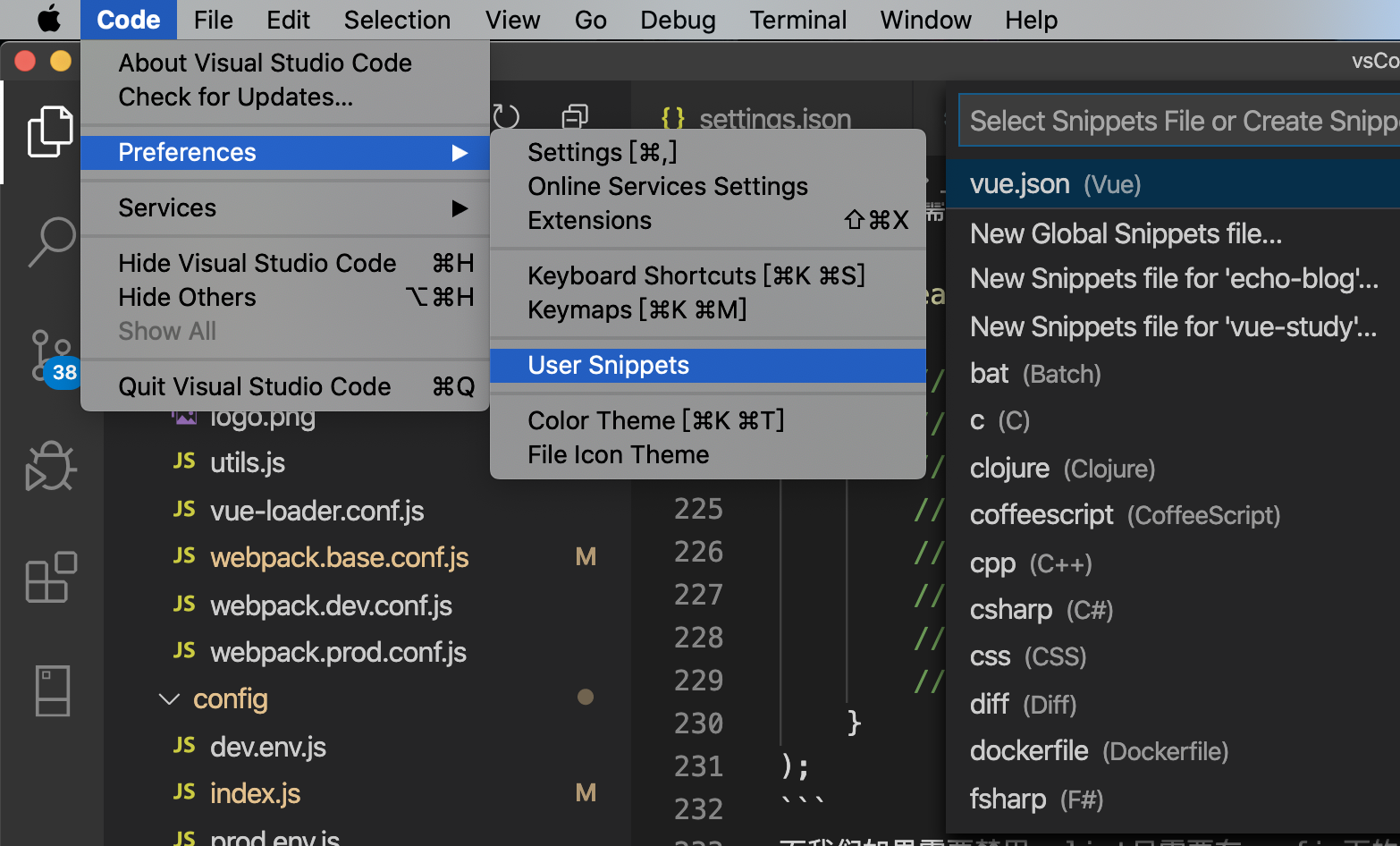Click the snippets file search input
The height and width of the screenshot is (846, 1400).
pos(1179,121)
